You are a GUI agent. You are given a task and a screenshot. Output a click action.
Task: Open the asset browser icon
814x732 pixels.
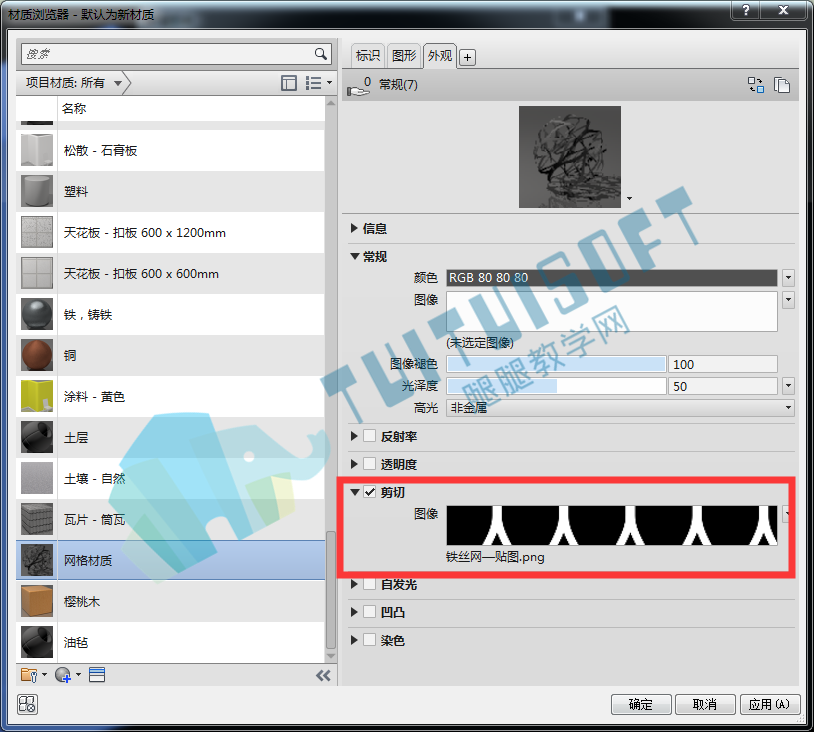coord(97,675)
